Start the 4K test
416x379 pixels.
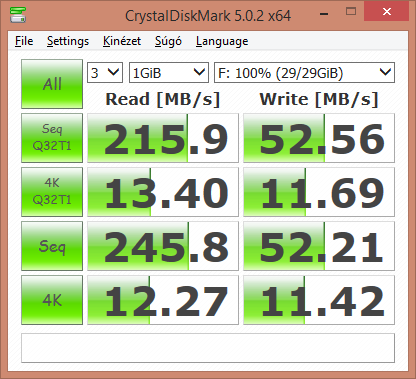click(x=52, y=300)
